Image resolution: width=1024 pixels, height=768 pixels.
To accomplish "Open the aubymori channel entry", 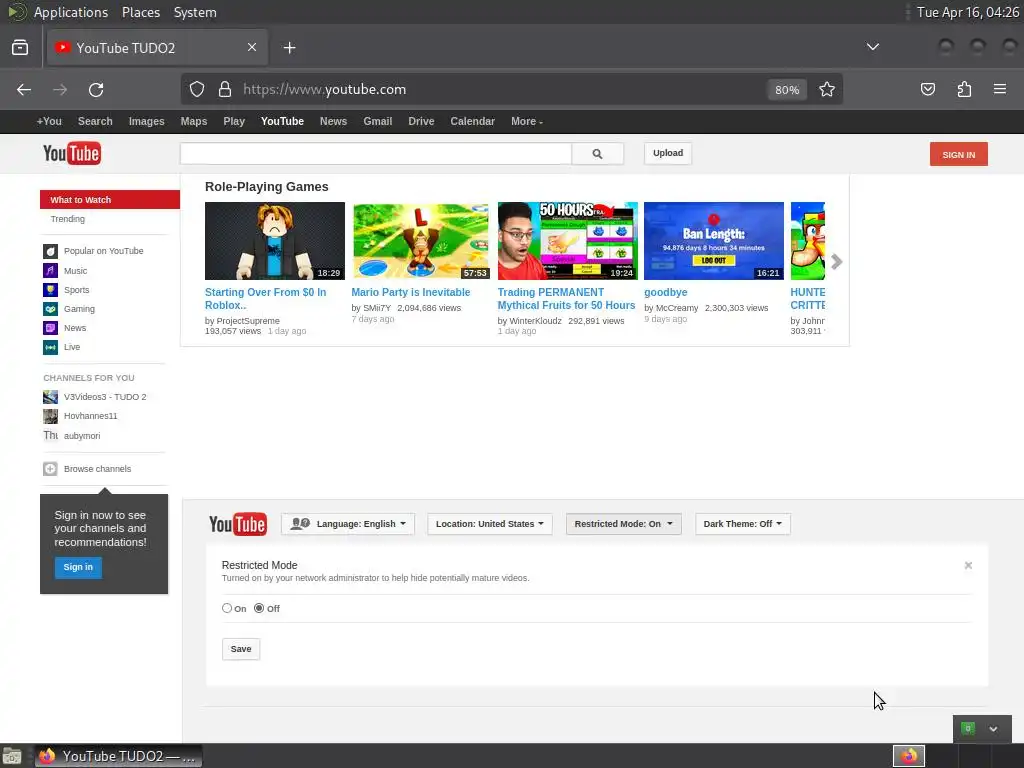I will tap(72, 436).
